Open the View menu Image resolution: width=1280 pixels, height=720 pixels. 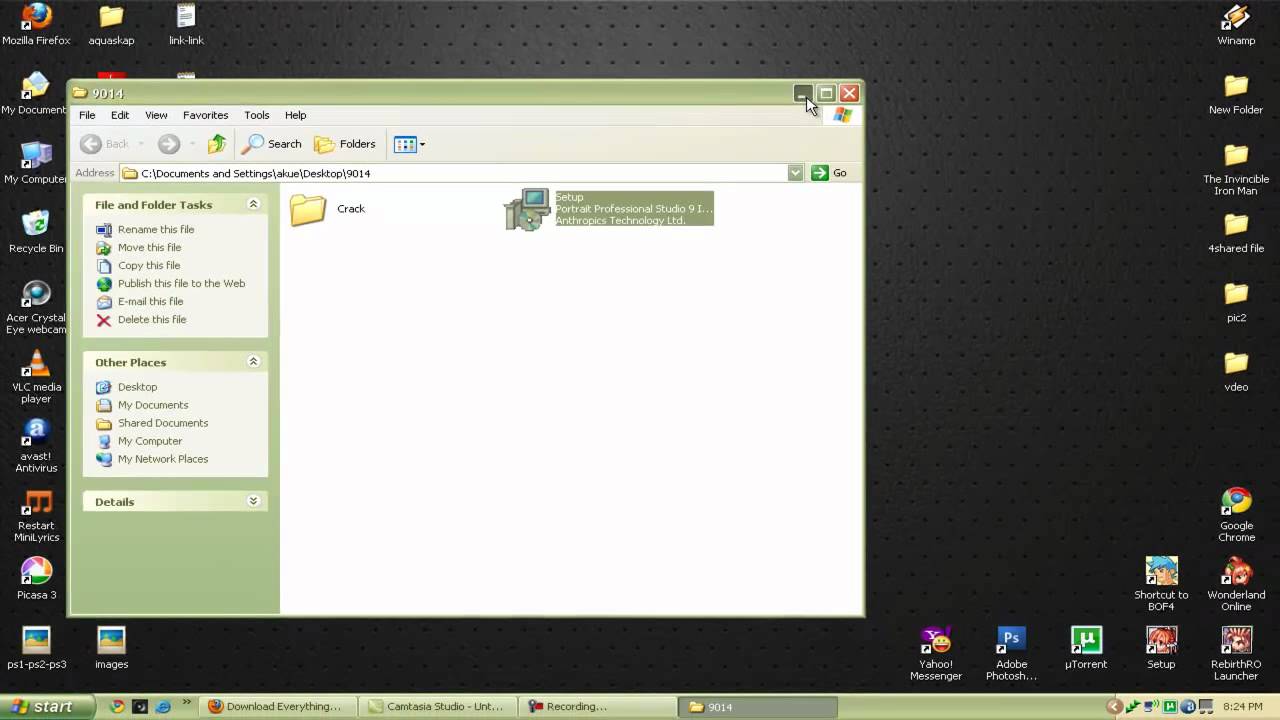[x=156, y=115]
